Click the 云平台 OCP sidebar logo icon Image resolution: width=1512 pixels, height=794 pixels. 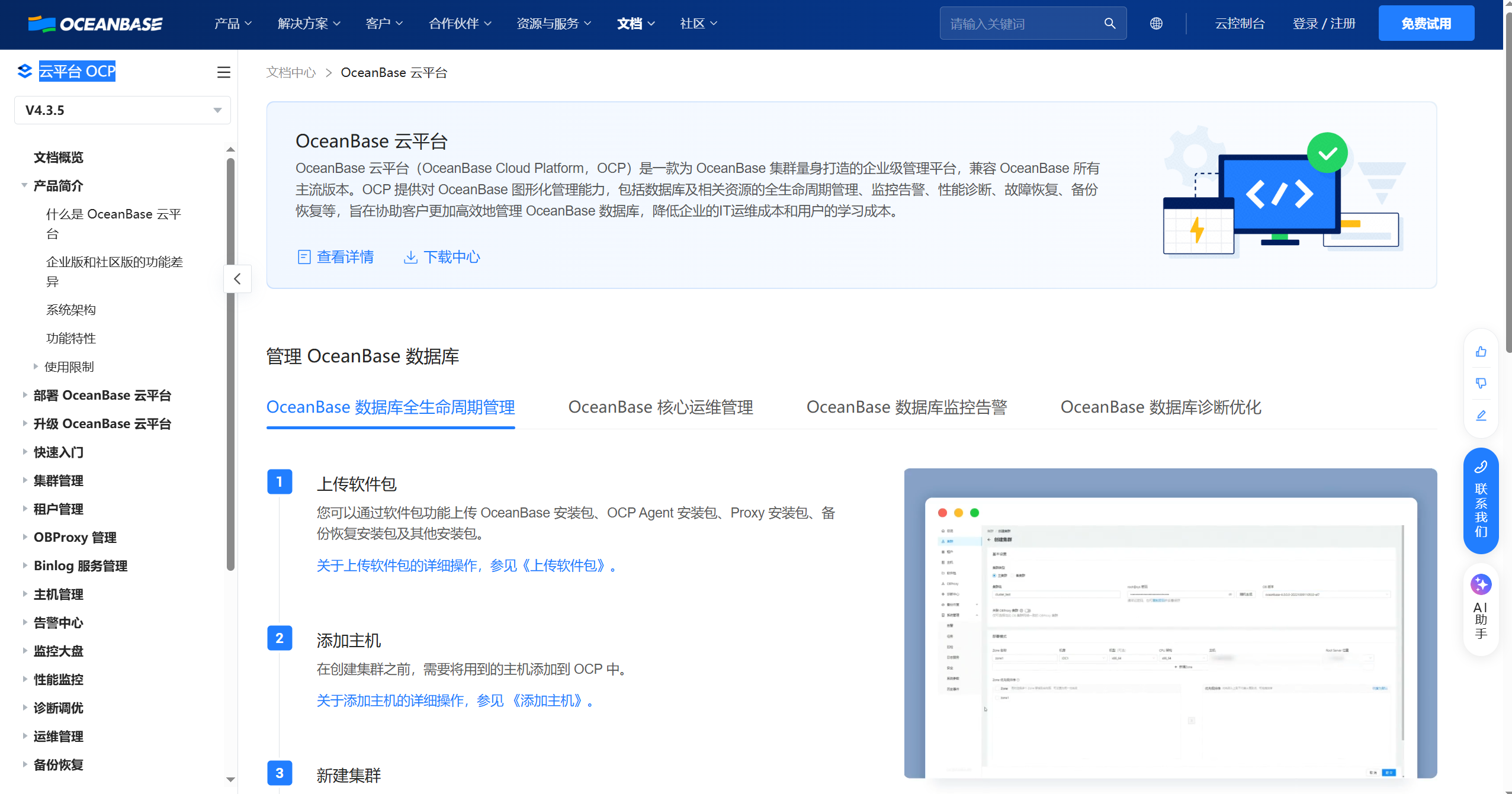[24, 71]
